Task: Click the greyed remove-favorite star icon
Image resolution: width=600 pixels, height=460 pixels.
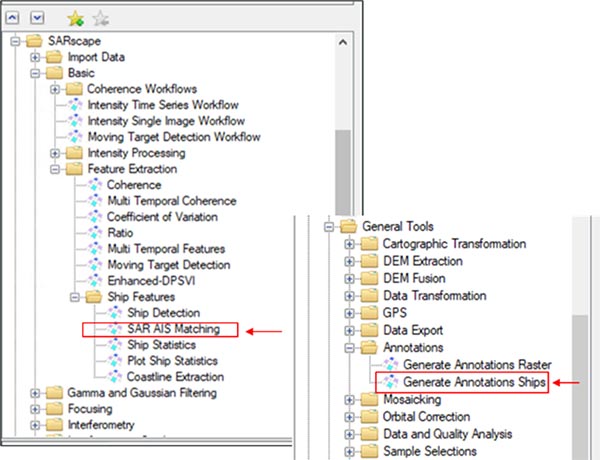Action: point(101,18)
